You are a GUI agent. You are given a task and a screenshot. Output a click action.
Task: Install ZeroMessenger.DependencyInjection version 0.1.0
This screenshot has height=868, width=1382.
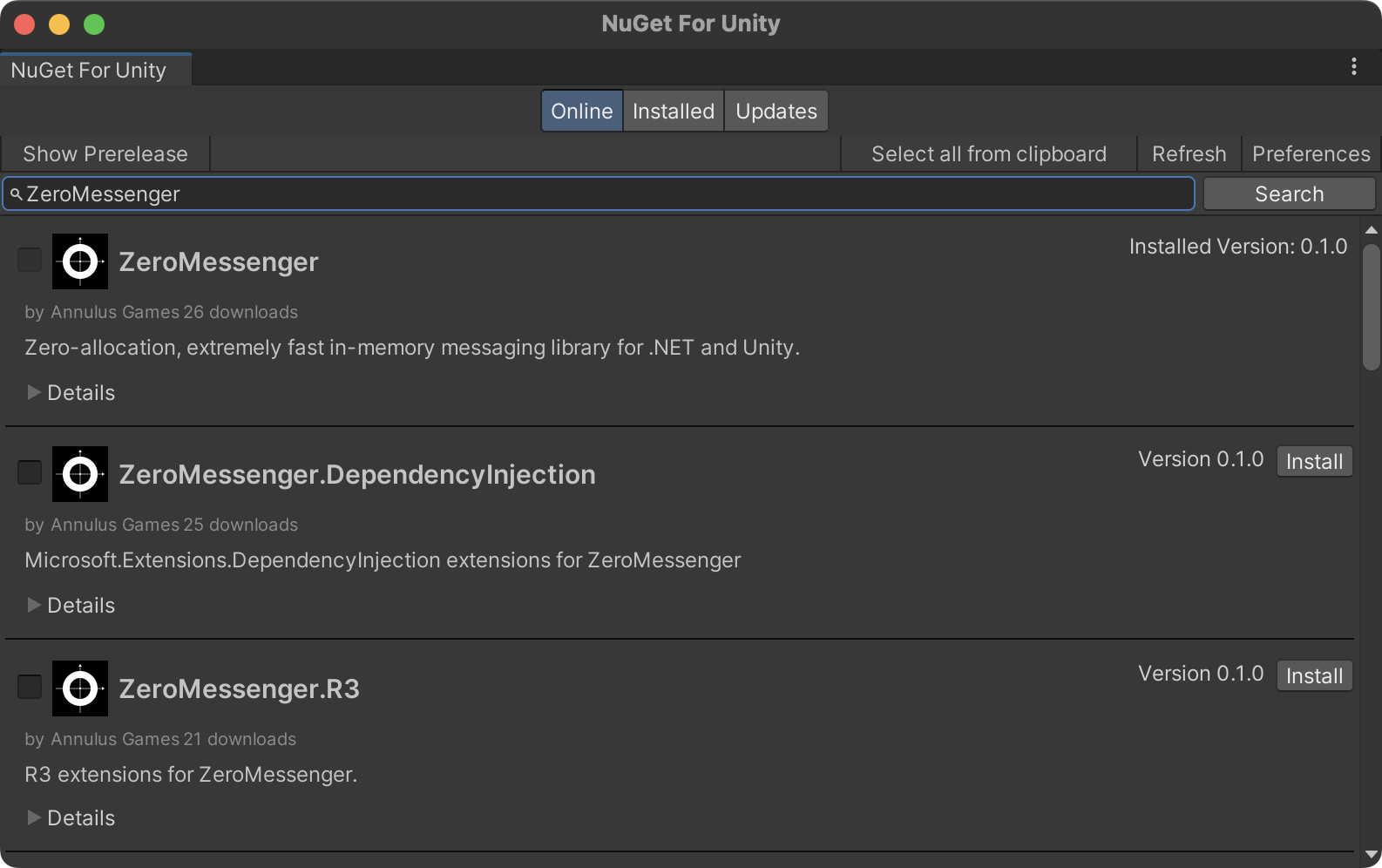click(1314, 462)
